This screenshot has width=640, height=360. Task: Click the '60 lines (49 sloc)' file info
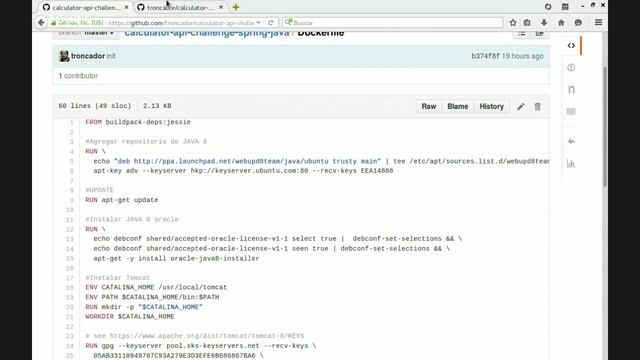[x=95, y=106]
